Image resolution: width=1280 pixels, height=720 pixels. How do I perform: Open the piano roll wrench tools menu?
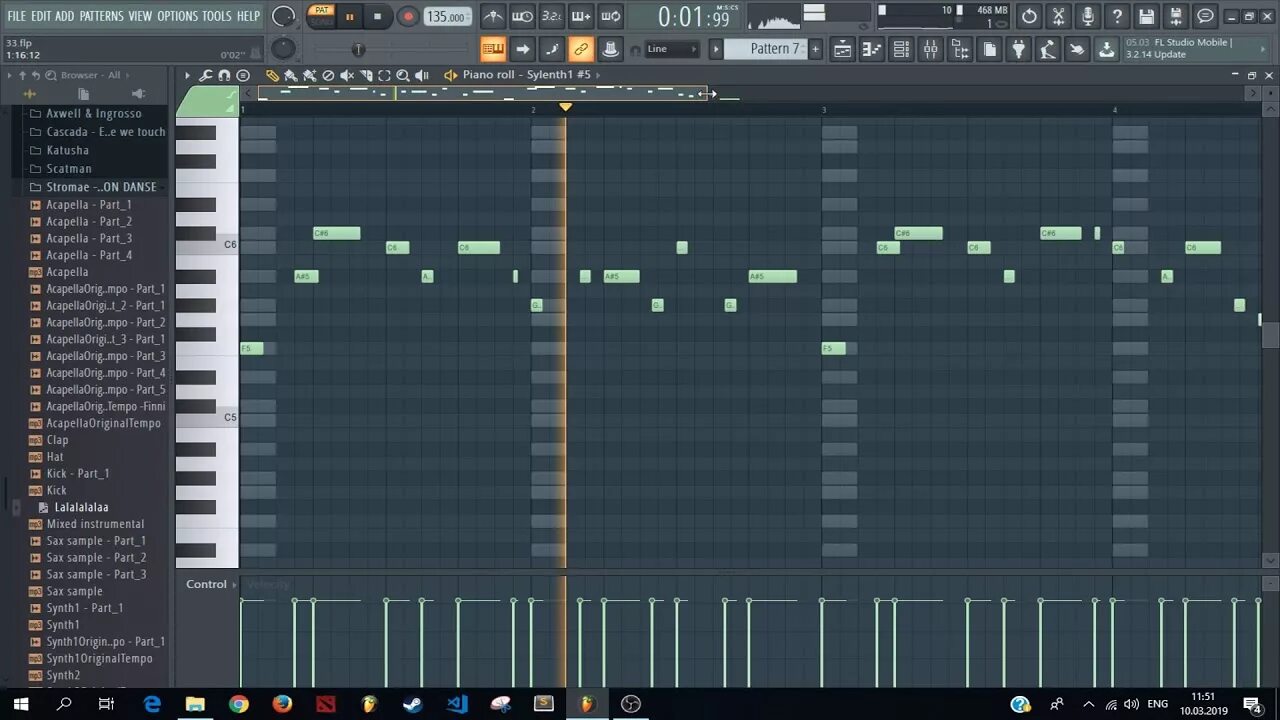[206, 75]
